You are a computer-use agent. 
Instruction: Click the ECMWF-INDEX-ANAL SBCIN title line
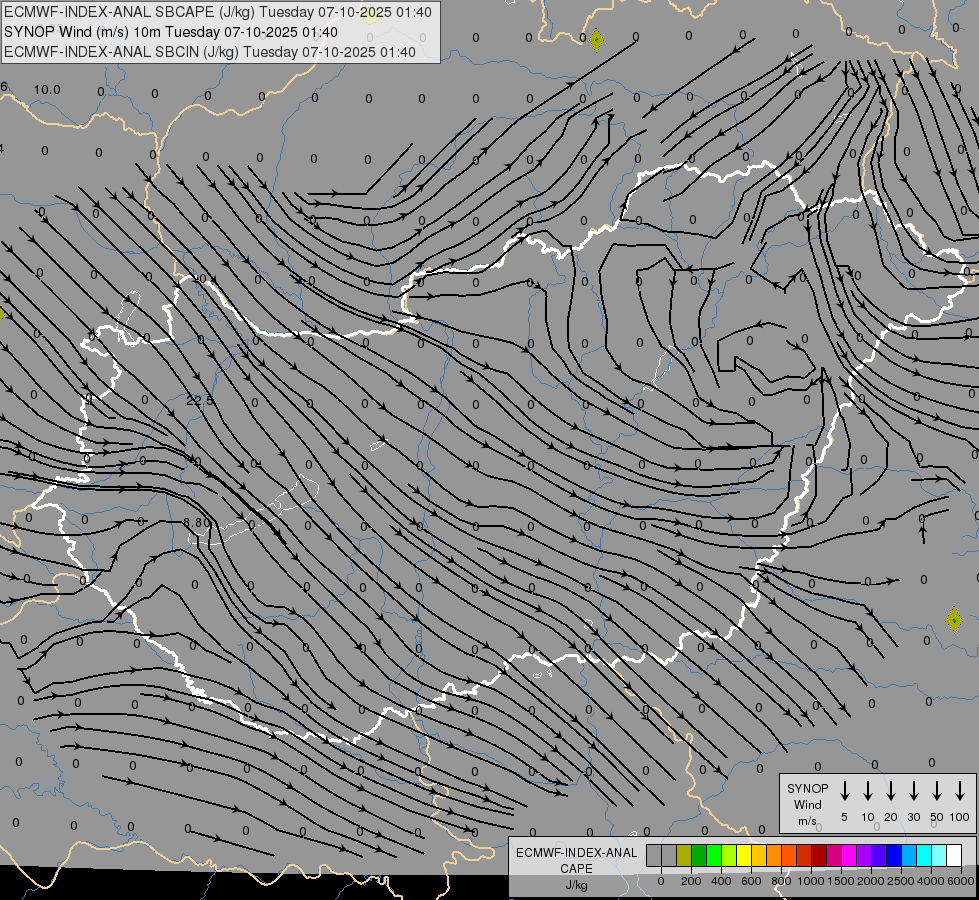210,52
